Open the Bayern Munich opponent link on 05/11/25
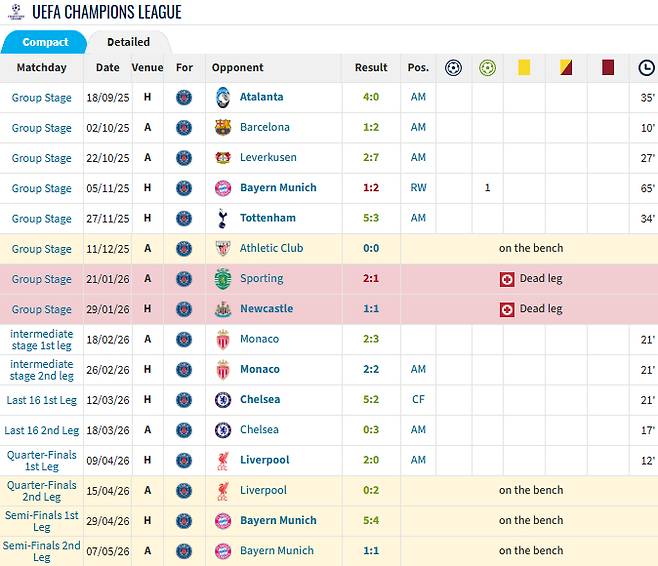Viewport: 658px width, 566px height. pyautogui.click(x=278, y=188)
